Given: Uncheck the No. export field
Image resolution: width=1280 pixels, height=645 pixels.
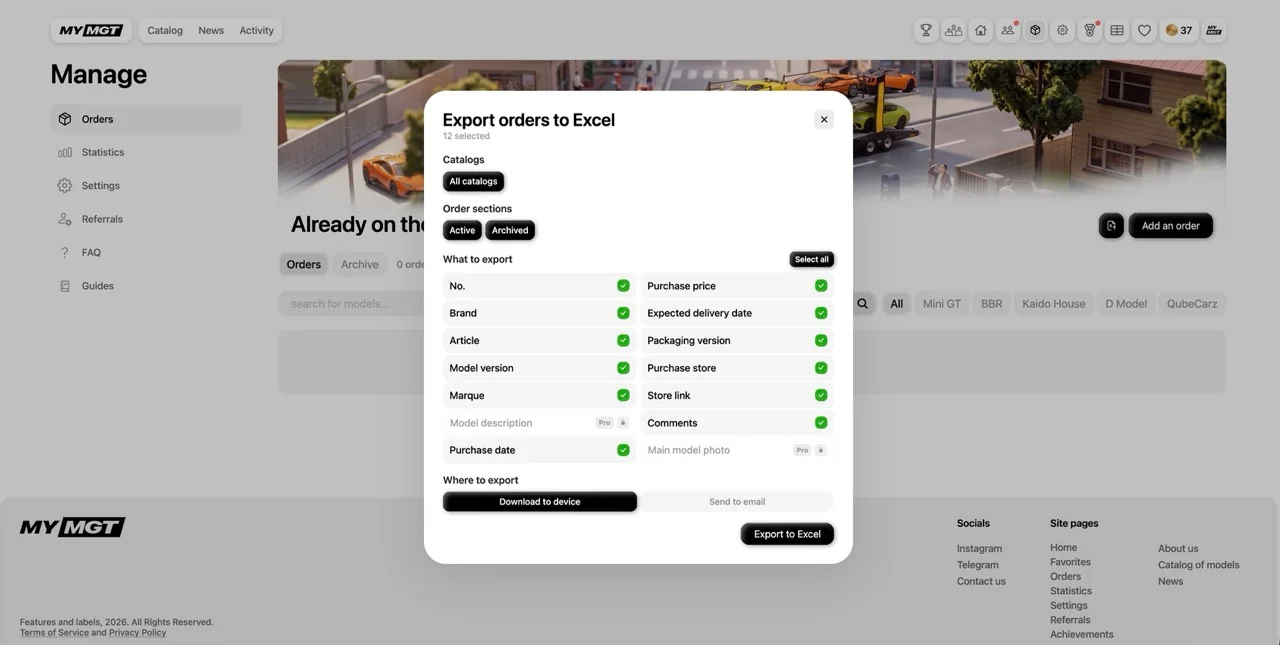Looking at the screenshot, I should [623, 286].
